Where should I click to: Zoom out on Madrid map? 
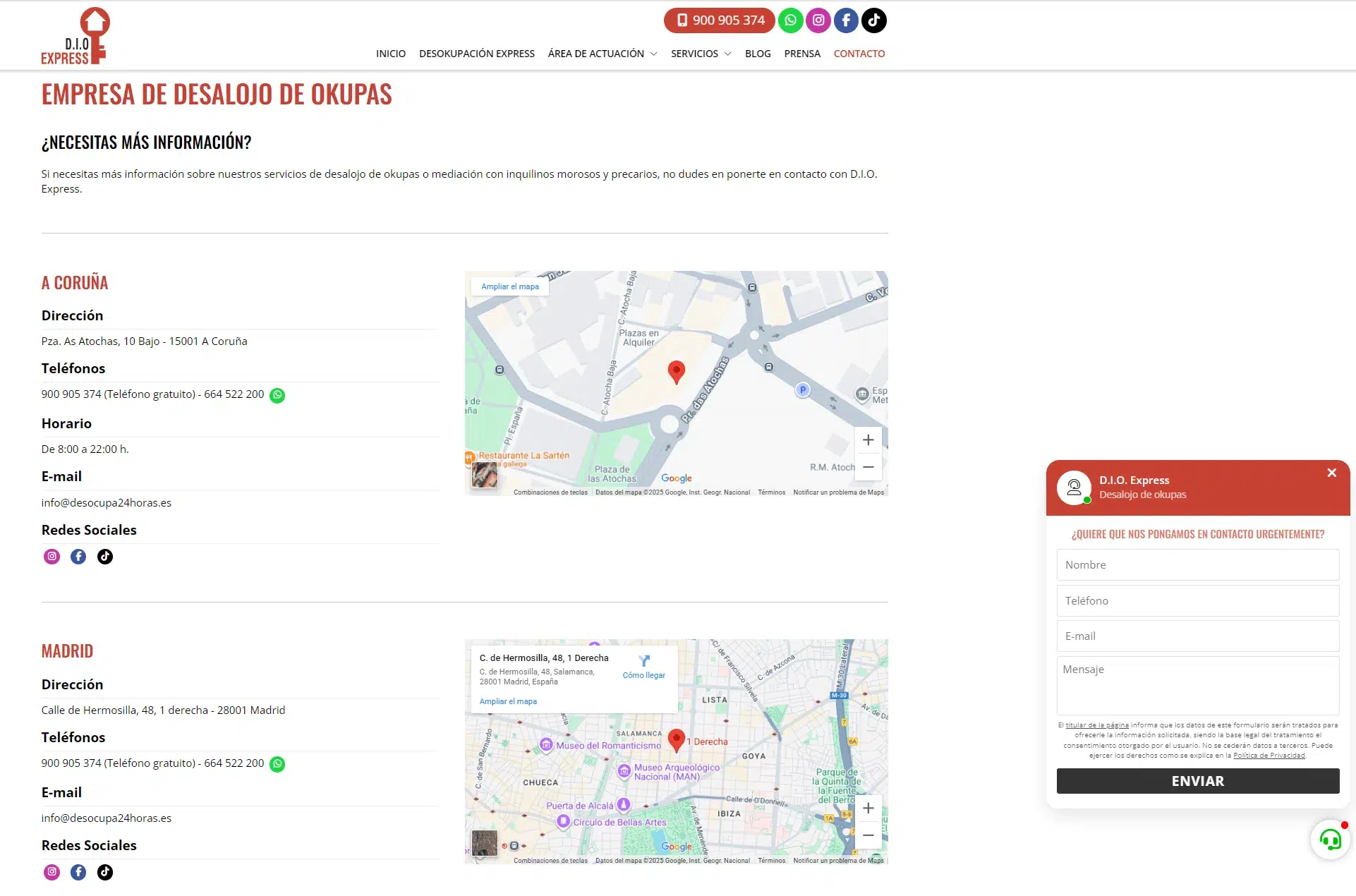(868, 835)
